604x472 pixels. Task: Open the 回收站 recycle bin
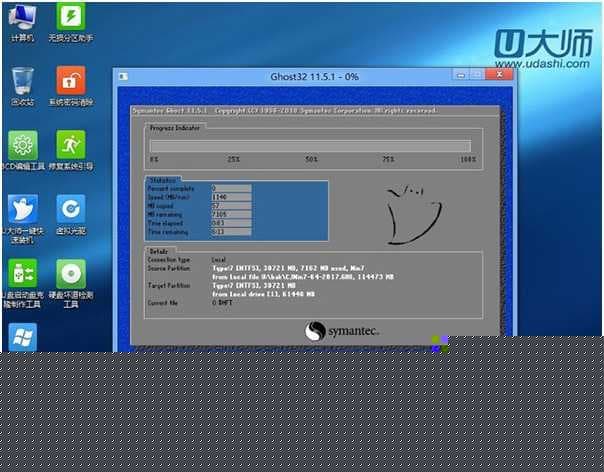point(22,82)
